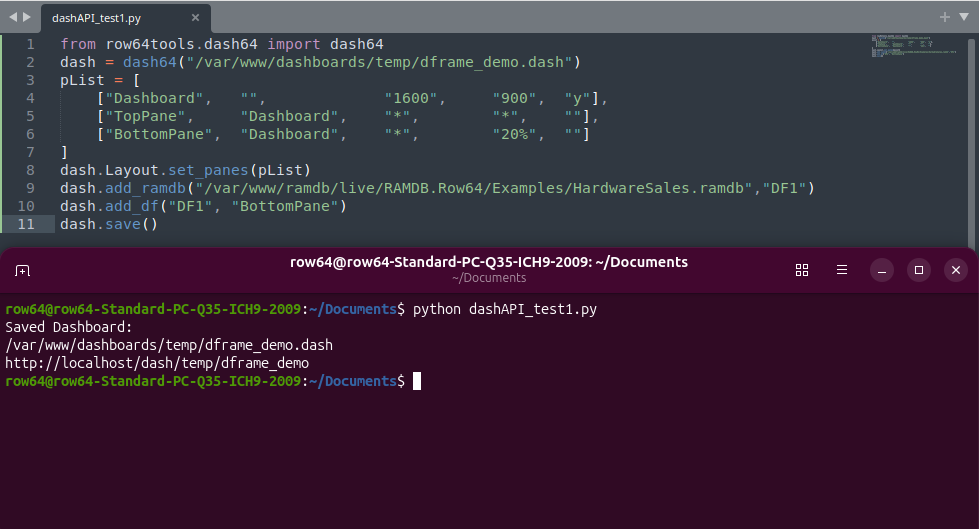Image resolution: width=979 pixels, height=529 pixels.
Task: Click "add_ramdb" method on line 9
Action: coord(145,188)
